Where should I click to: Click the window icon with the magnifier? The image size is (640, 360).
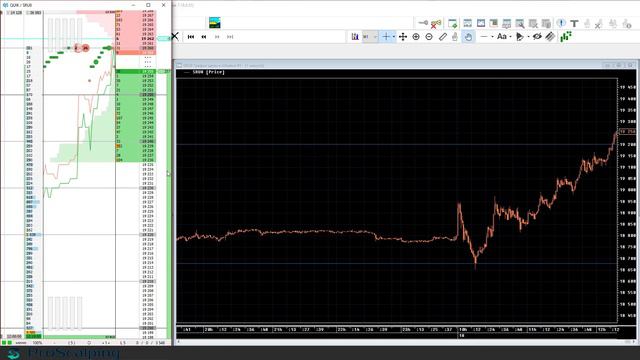coord(520,23)
